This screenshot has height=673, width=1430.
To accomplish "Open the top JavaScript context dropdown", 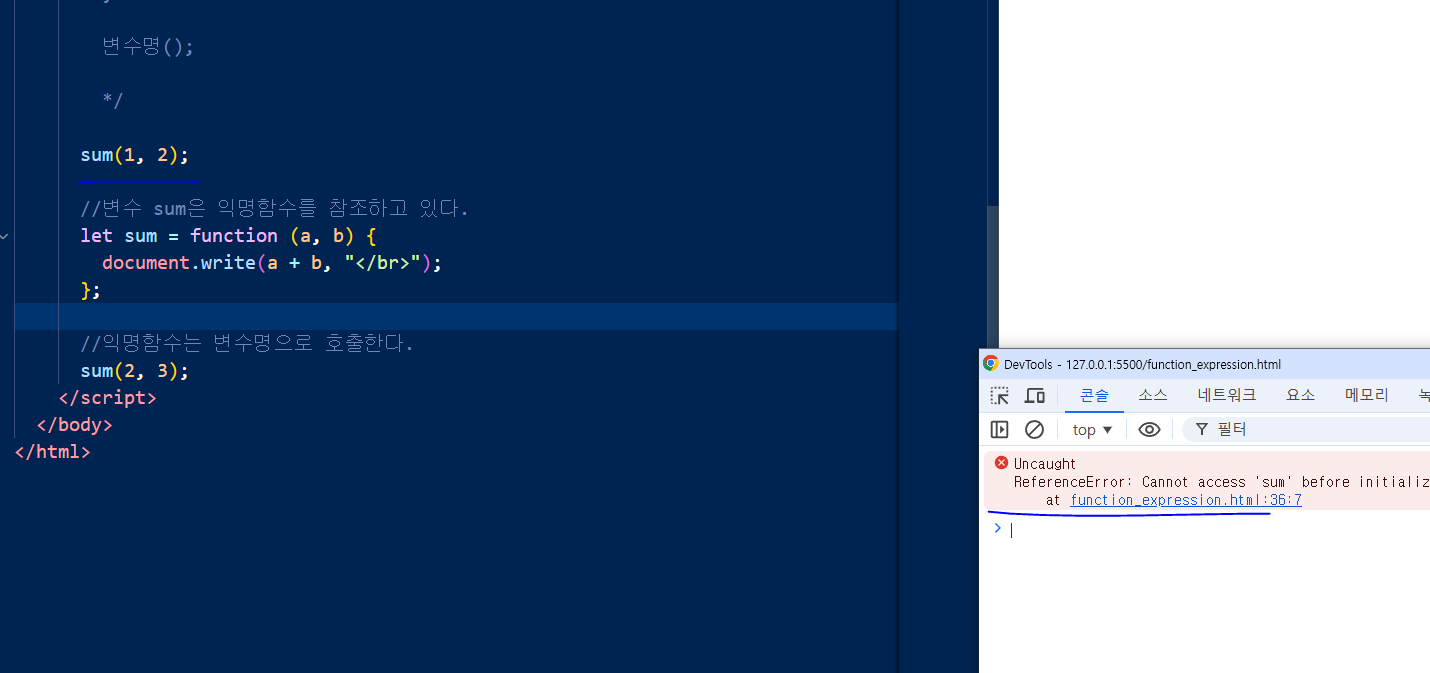I will point(1092,430).
